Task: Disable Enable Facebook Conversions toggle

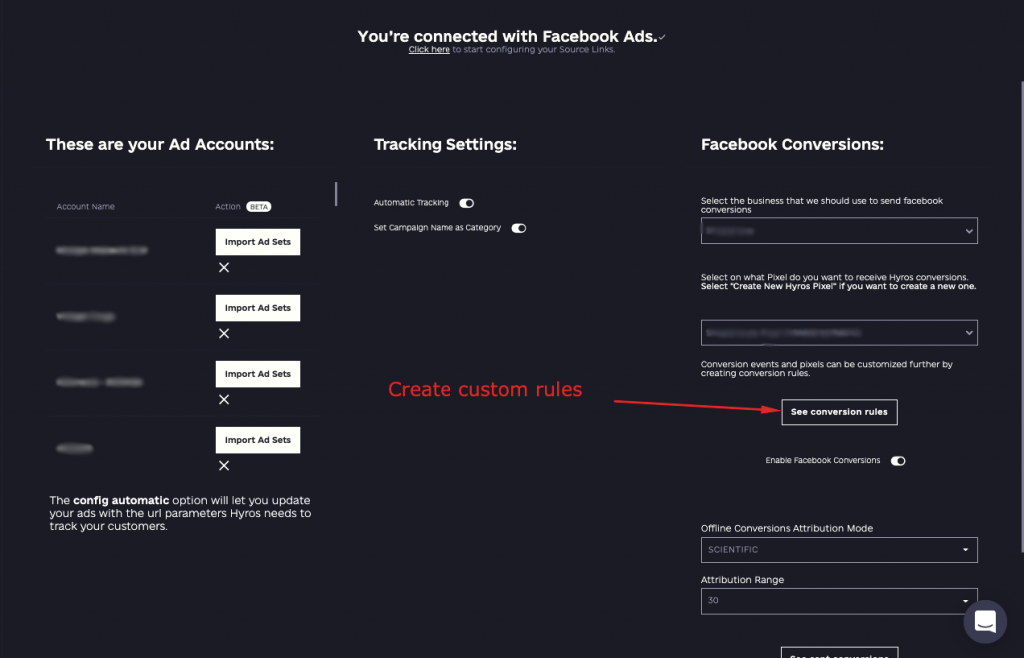Action: (898, 461)
